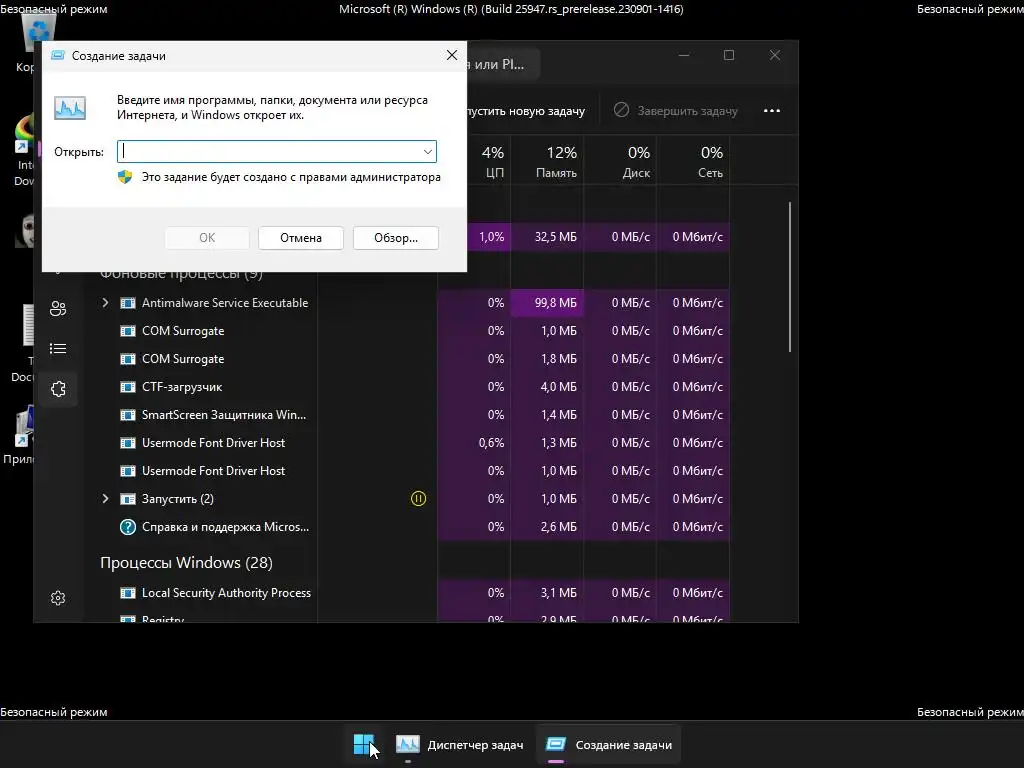Open the Services puzzle icon in Task Manager sidebar
This screenshot has width=1024, height=768.
click(58, 389)
